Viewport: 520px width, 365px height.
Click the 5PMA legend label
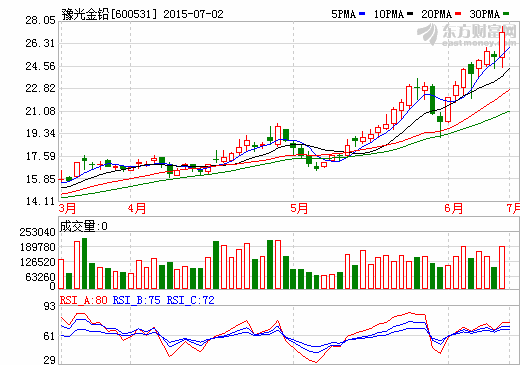343,14
